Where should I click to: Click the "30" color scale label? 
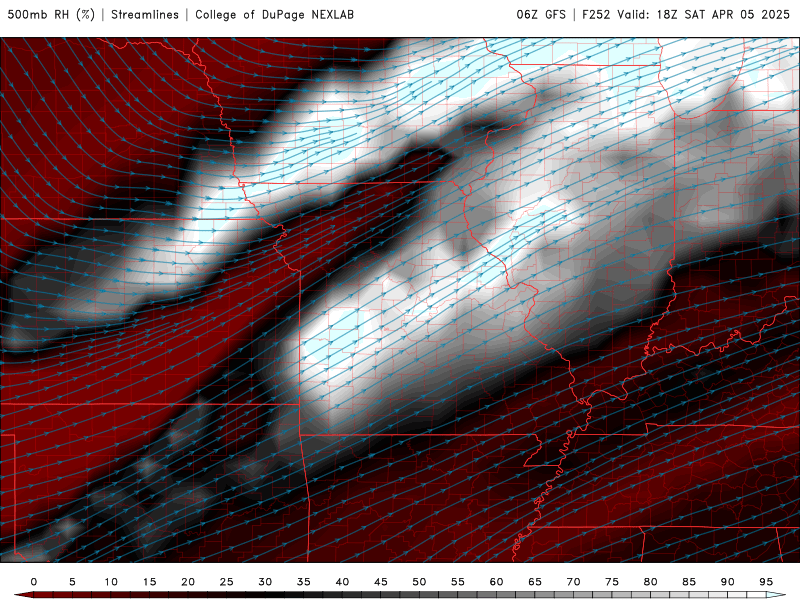(265, 582)
